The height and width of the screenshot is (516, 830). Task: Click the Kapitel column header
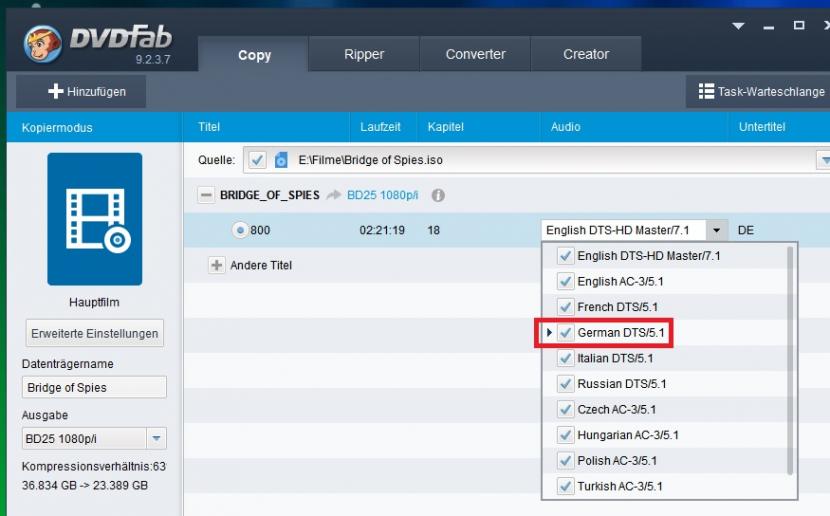click(x=446, y=127)
